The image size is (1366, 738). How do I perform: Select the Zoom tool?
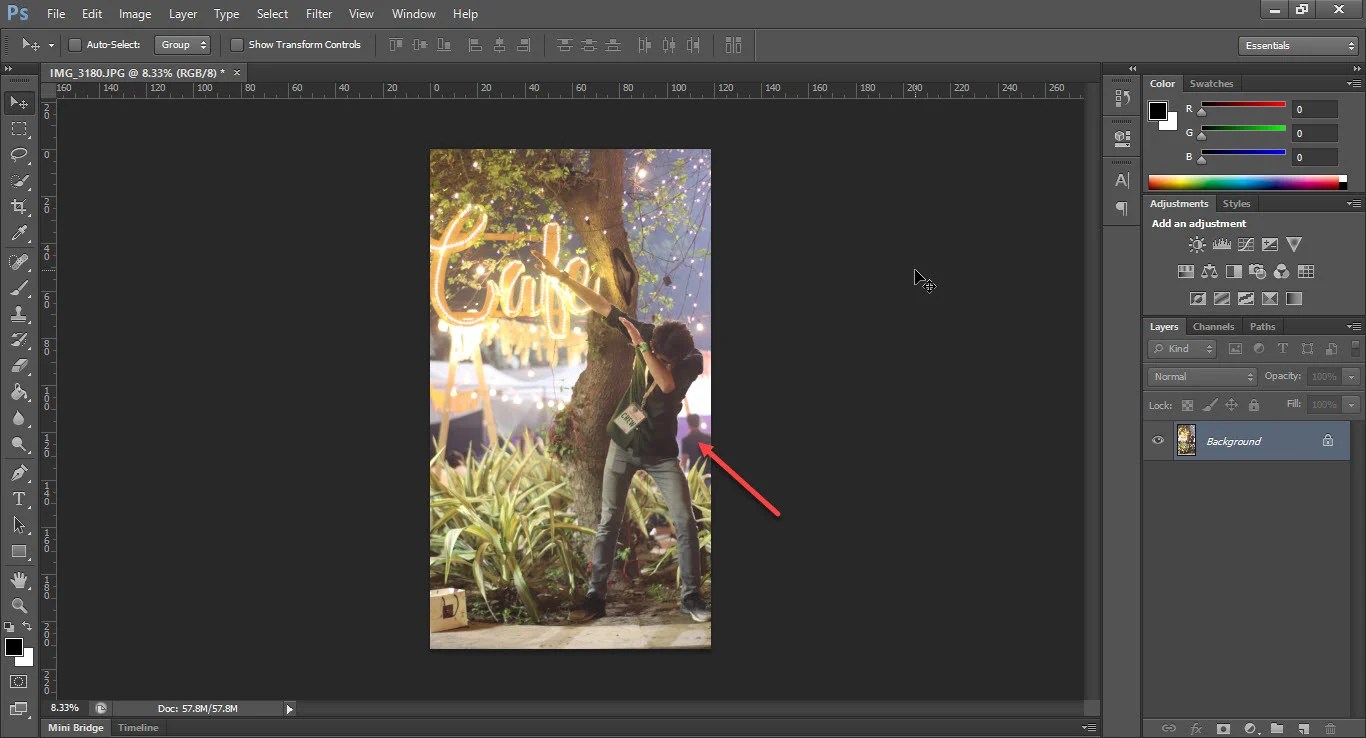click(20, 606)
